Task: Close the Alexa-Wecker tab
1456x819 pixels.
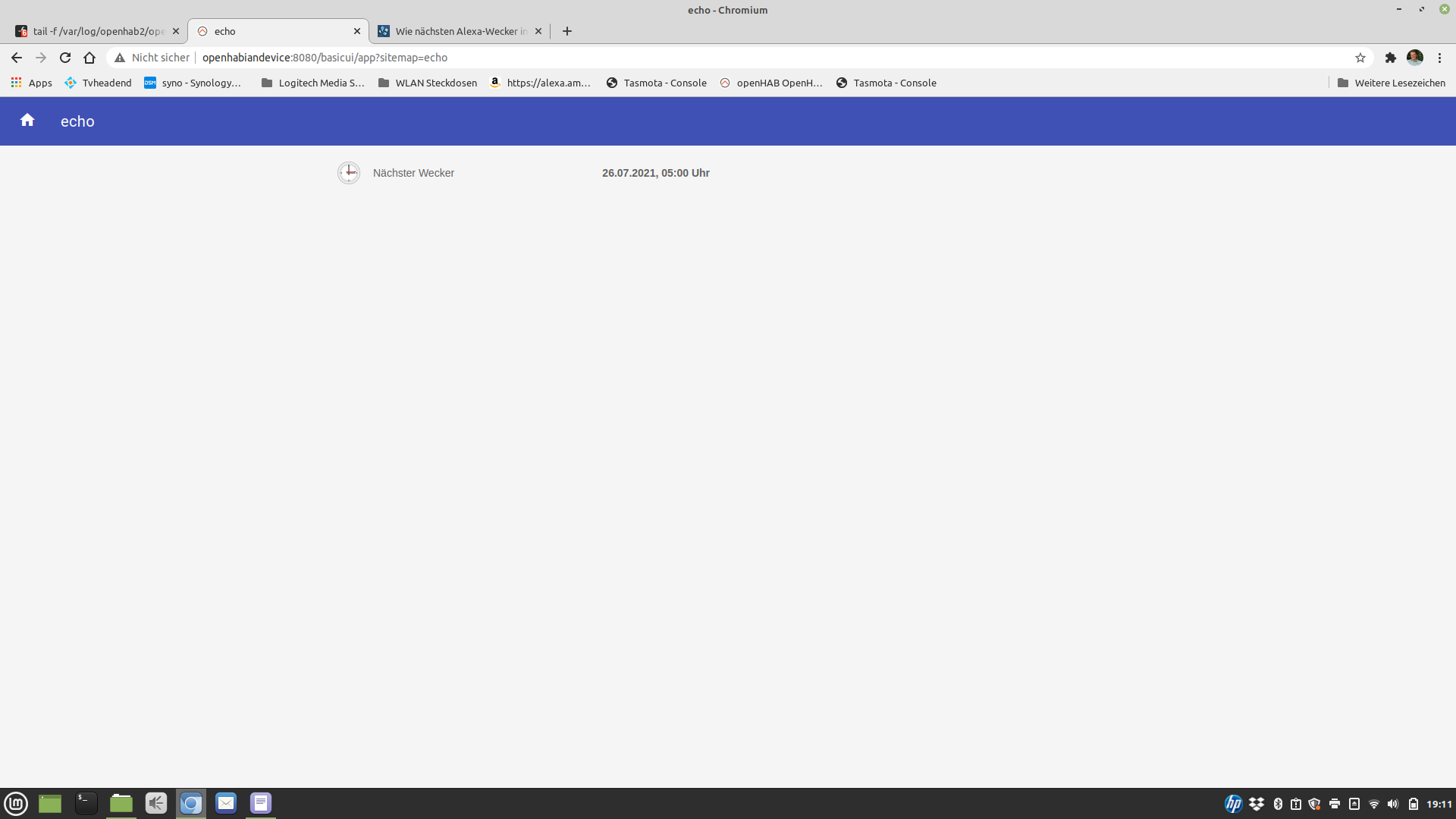Action: point(538,31)
